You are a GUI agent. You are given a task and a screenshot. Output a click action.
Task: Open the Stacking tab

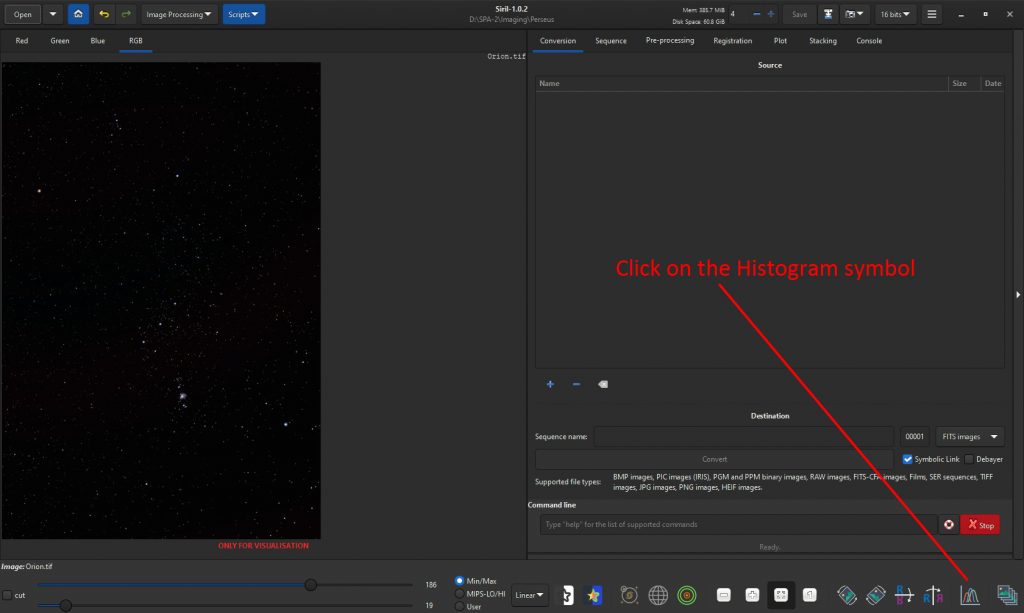[x=822, y=40]
